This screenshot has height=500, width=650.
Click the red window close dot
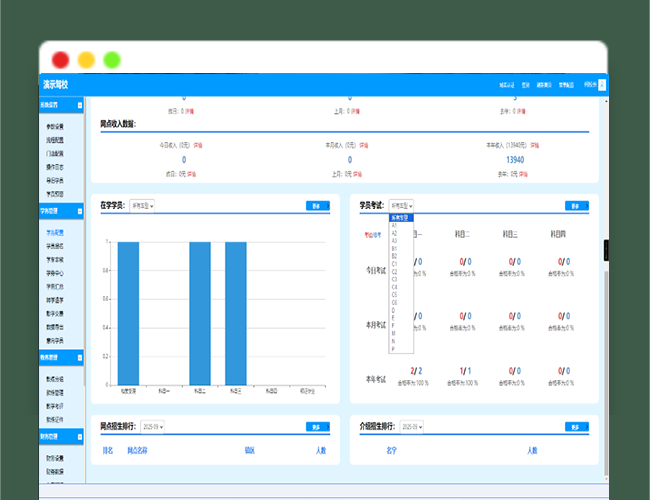pos(61,60)
